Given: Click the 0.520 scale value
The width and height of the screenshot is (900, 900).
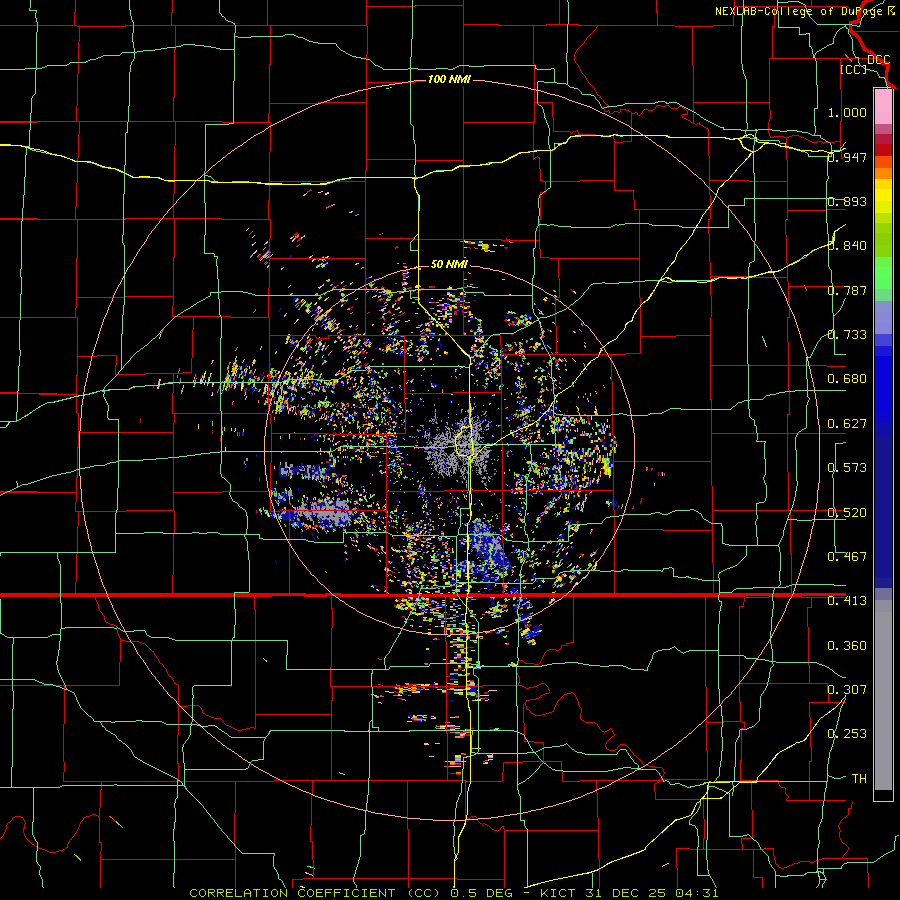Looking at the screenshot, I should pyautogui.click(x=847, y=513).
